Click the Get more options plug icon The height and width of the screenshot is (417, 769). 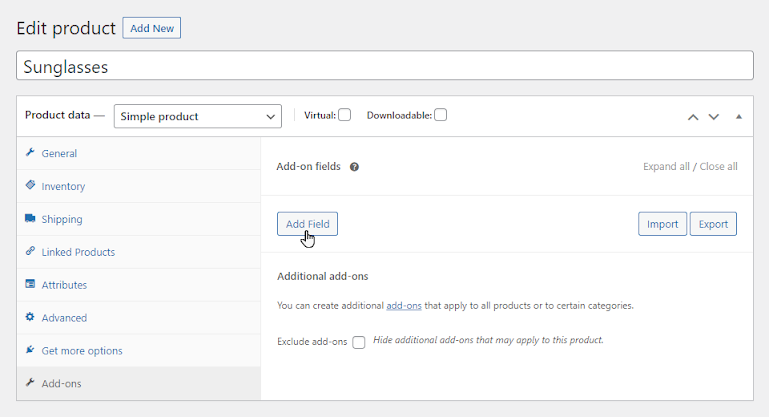pyautogui.click(x=30, y=350)
